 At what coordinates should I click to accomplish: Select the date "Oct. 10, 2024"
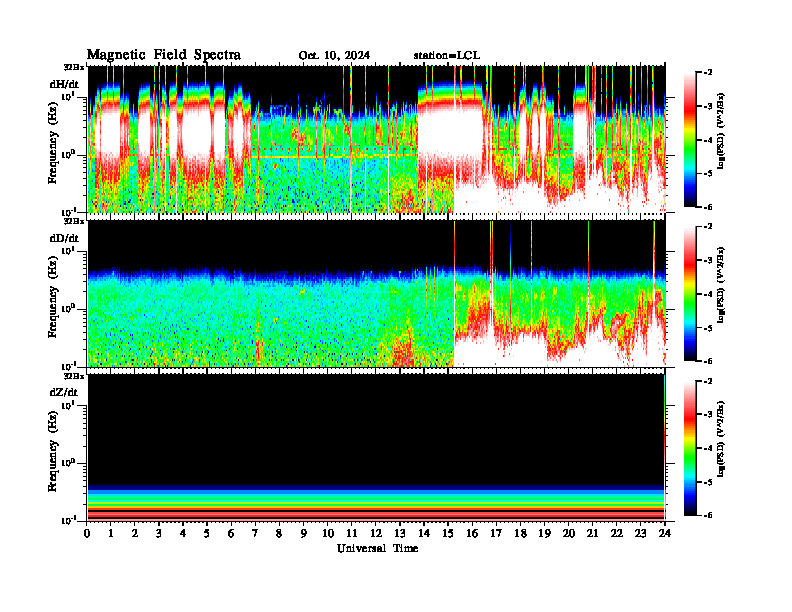(x=334, y=56)
